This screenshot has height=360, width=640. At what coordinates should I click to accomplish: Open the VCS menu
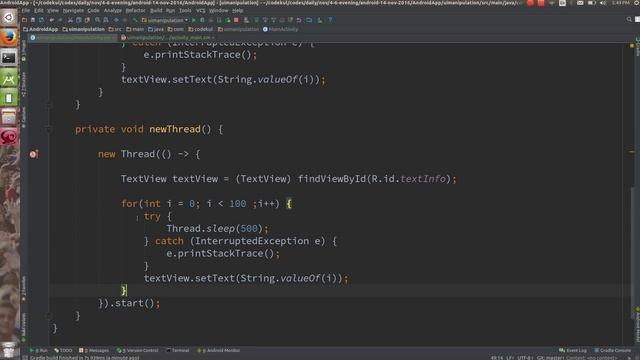click(200, 11)
